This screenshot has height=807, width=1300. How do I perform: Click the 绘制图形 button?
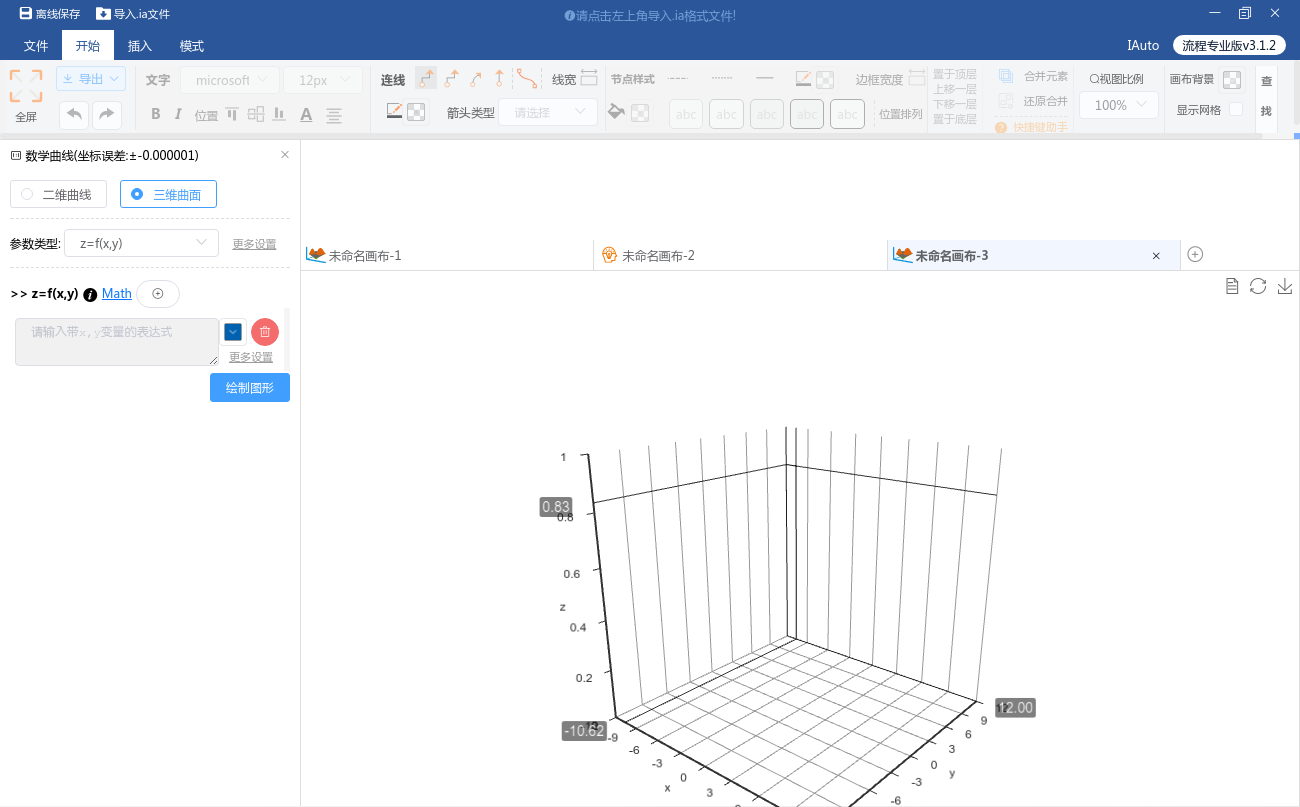point(250,388)
